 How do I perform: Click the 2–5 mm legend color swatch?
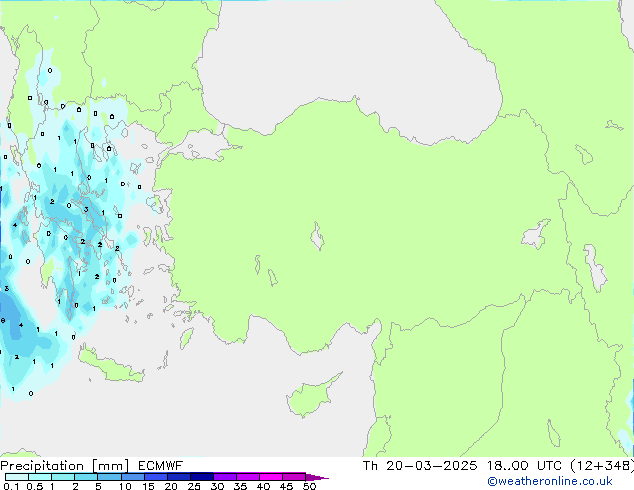click(x=86, y=477)
